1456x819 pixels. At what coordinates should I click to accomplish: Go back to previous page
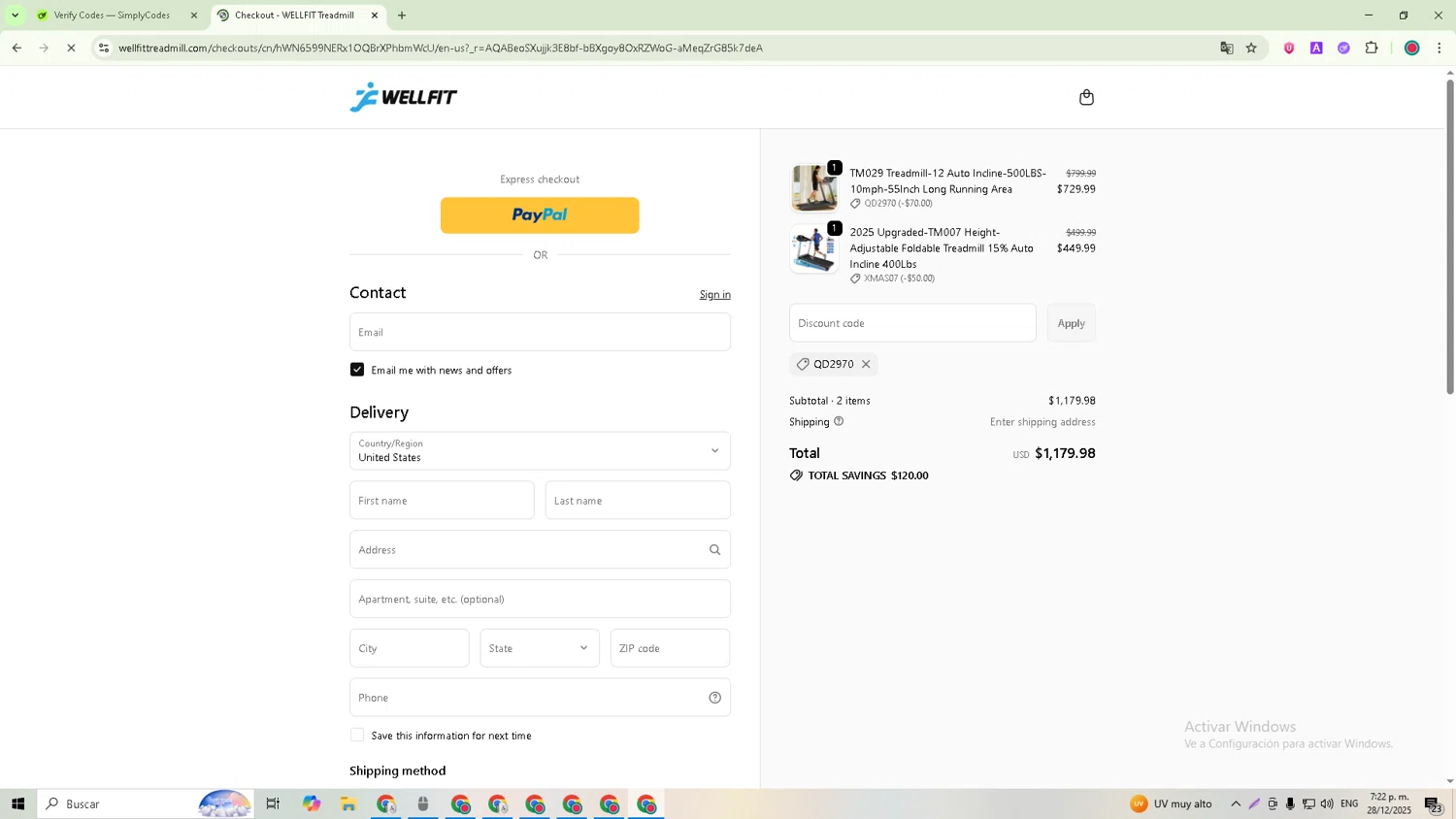(x=17, y=48)
